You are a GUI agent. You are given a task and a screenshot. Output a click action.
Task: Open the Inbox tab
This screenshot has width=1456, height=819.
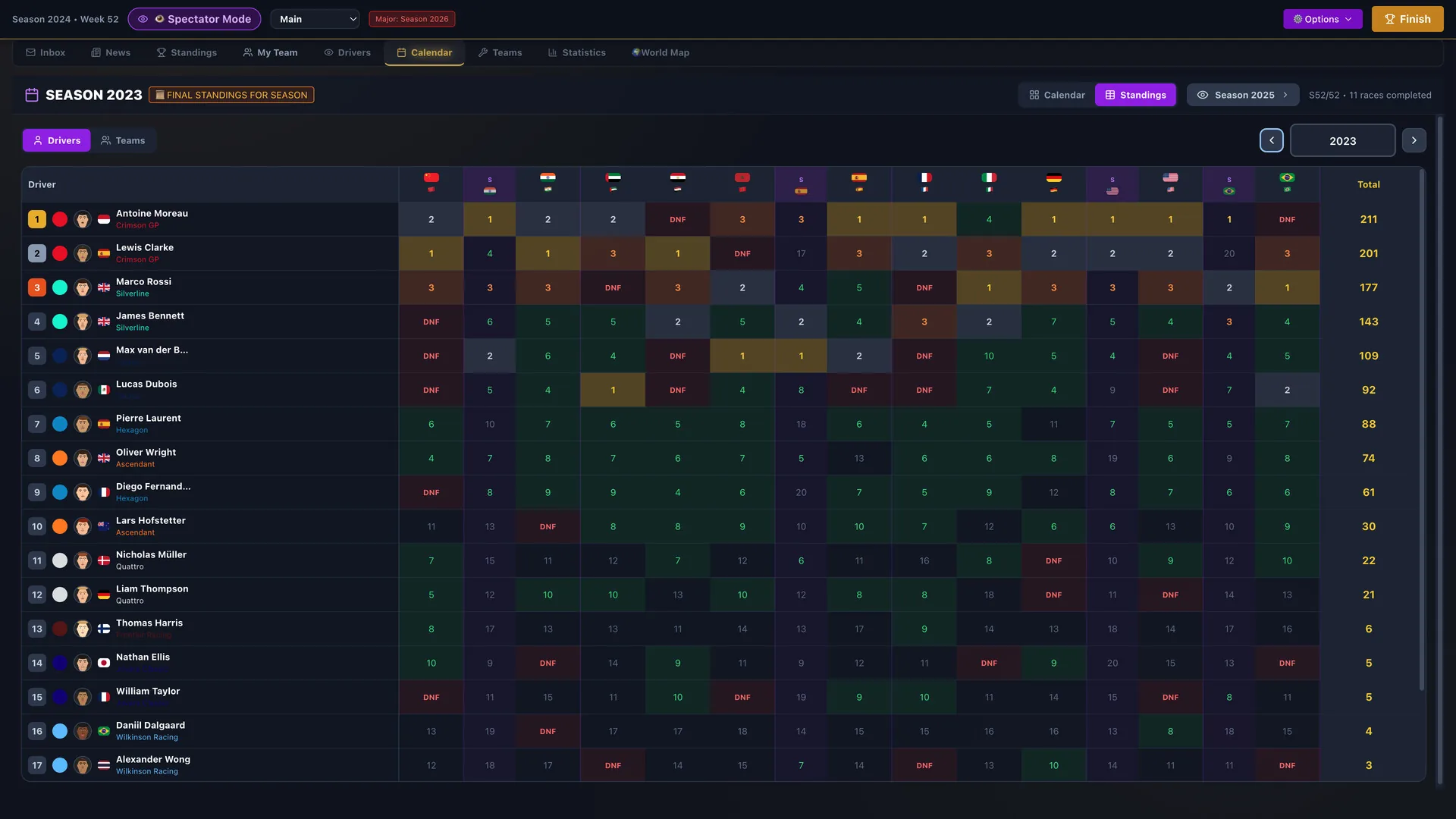pos(45,52)
